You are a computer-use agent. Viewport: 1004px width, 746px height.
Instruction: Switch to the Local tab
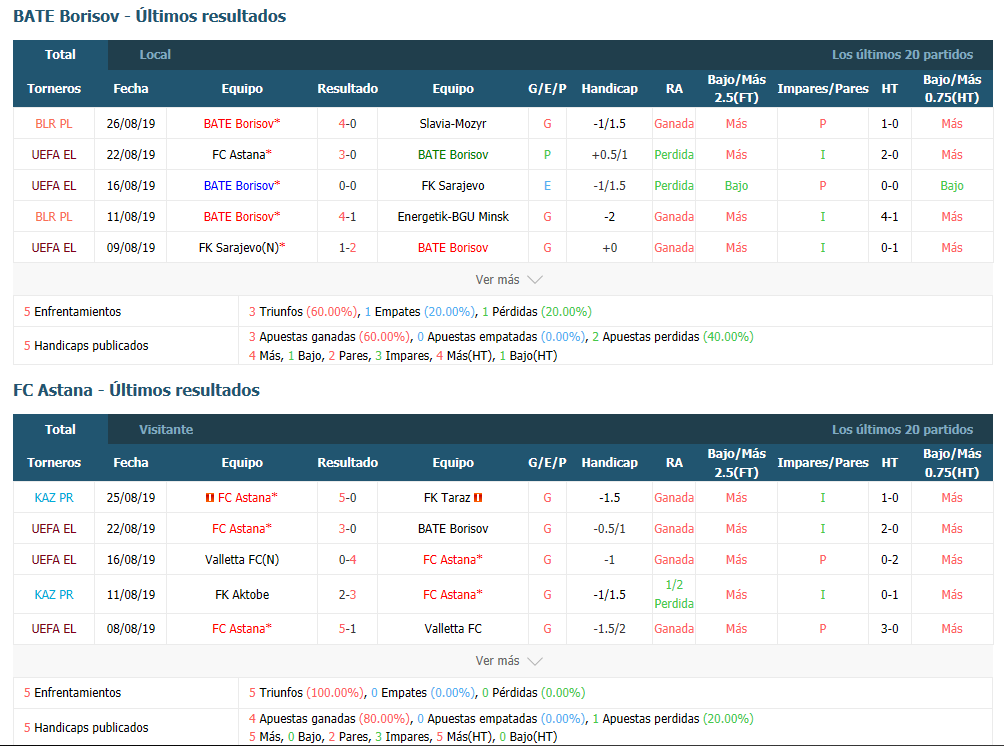[155, 55]
